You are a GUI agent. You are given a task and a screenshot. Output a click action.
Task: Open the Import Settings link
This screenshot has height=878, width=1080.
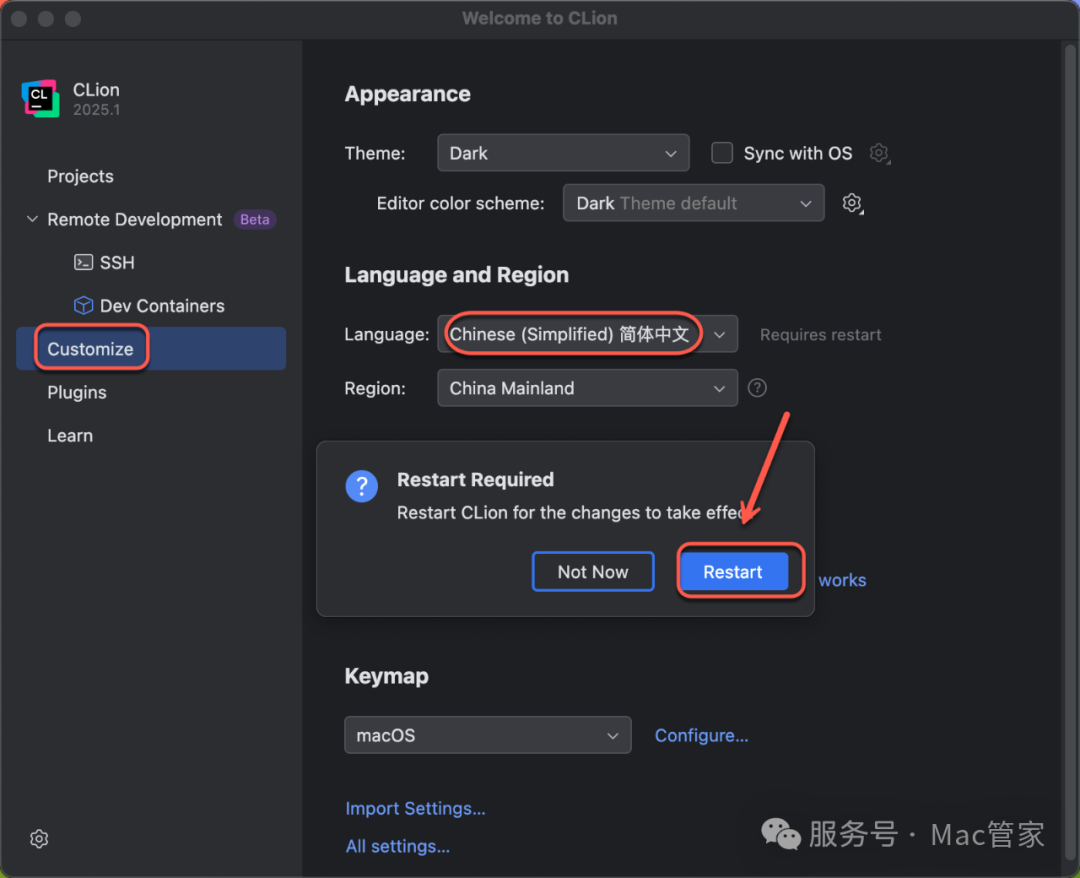click(415, 808)
